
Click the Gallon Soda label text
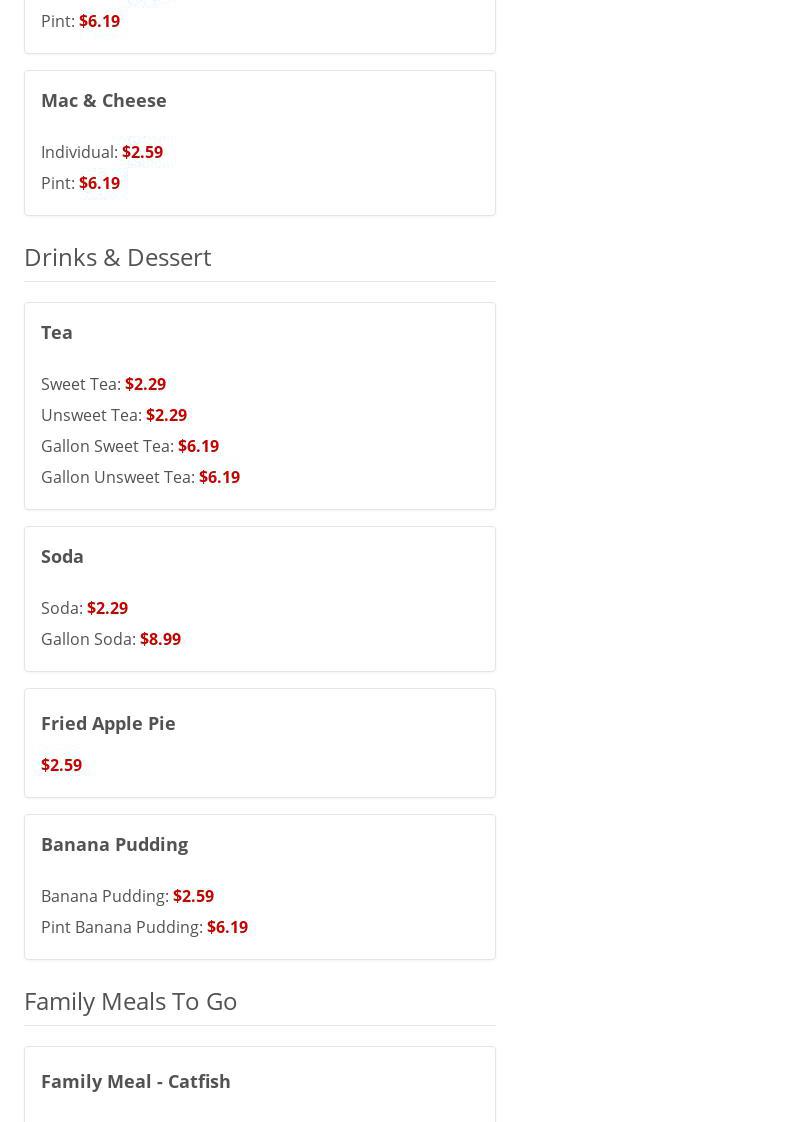click(88, 639)
